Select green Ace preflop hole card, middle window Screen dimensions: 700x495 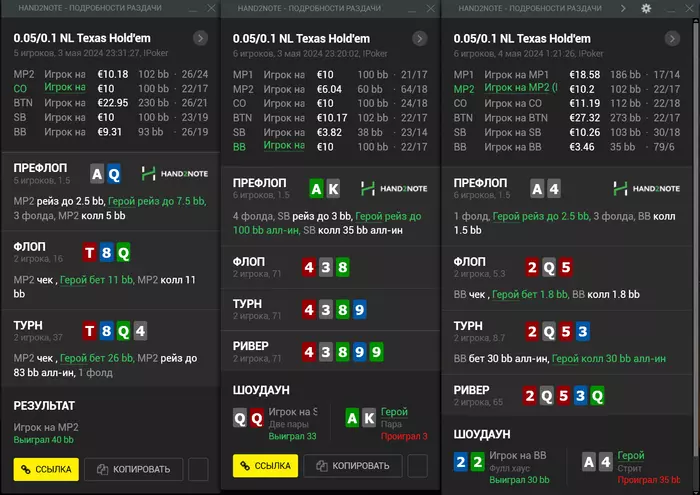click(x=316, y=189)
